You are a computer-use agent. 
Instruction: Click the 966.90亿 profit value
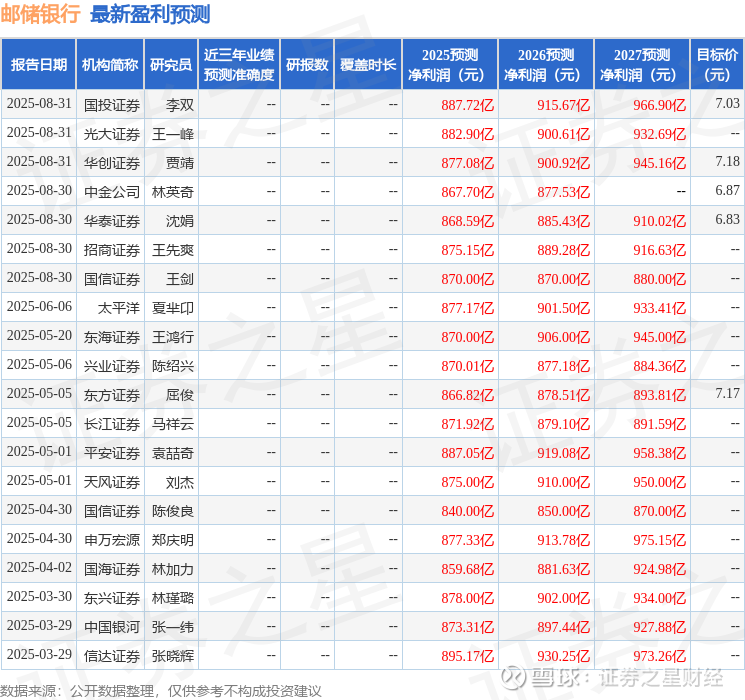659,105
